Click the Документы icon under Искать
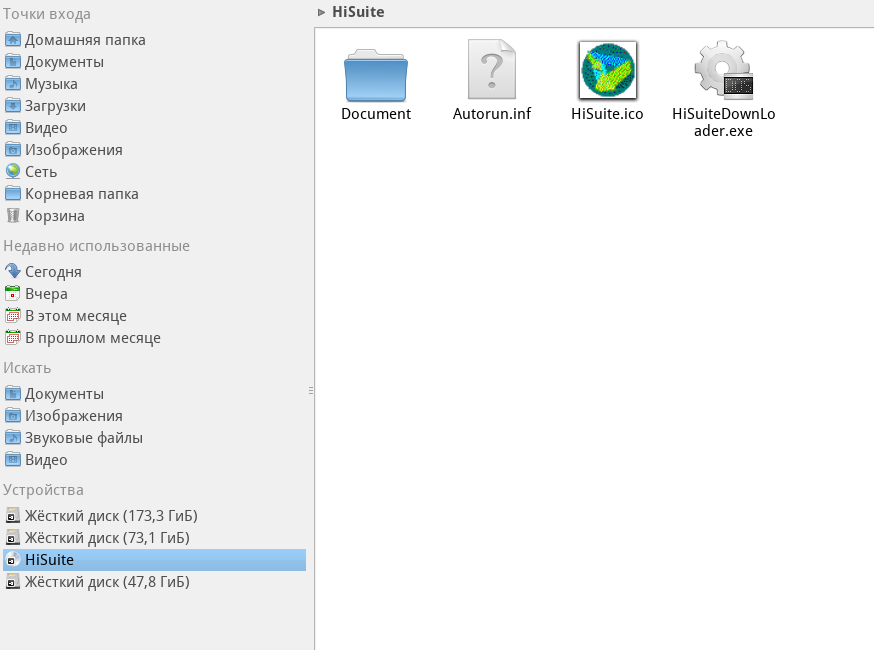This screenshot has width=874, height=650. pos(13,394)
